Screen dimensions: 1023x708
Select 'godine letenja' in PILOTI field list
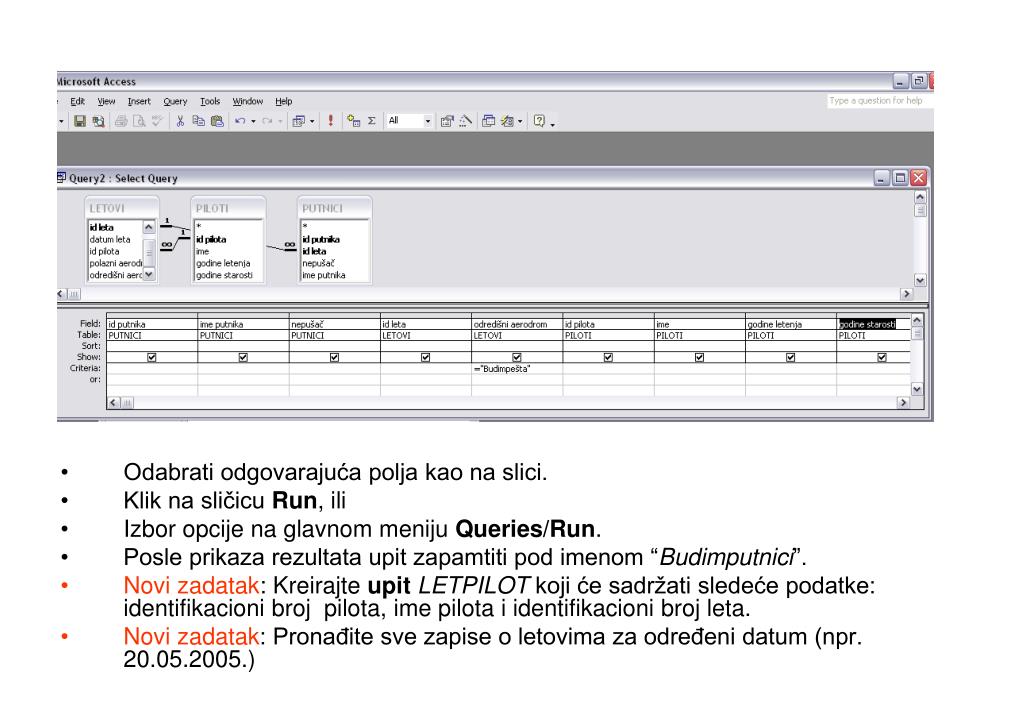pos(223,264)
